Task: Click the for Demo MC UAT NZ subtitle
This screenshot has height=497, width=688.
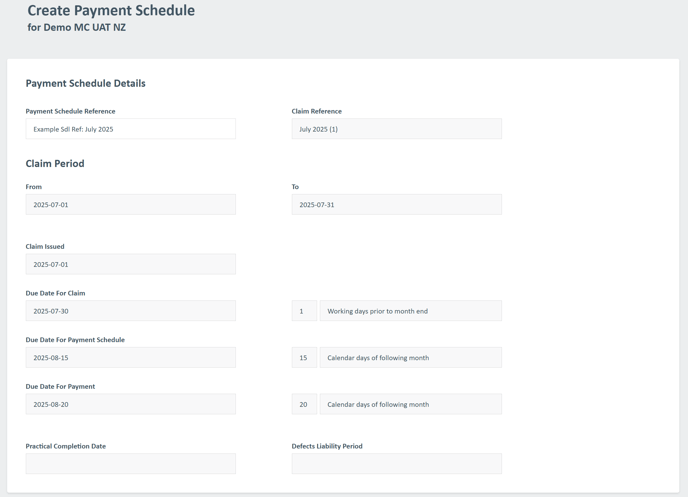Action: [x=77, y=27]
